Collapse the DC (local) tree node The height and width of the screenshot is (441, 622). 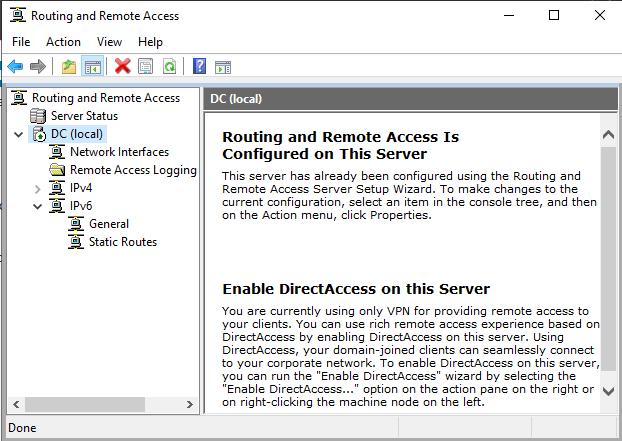pos(19,134)
